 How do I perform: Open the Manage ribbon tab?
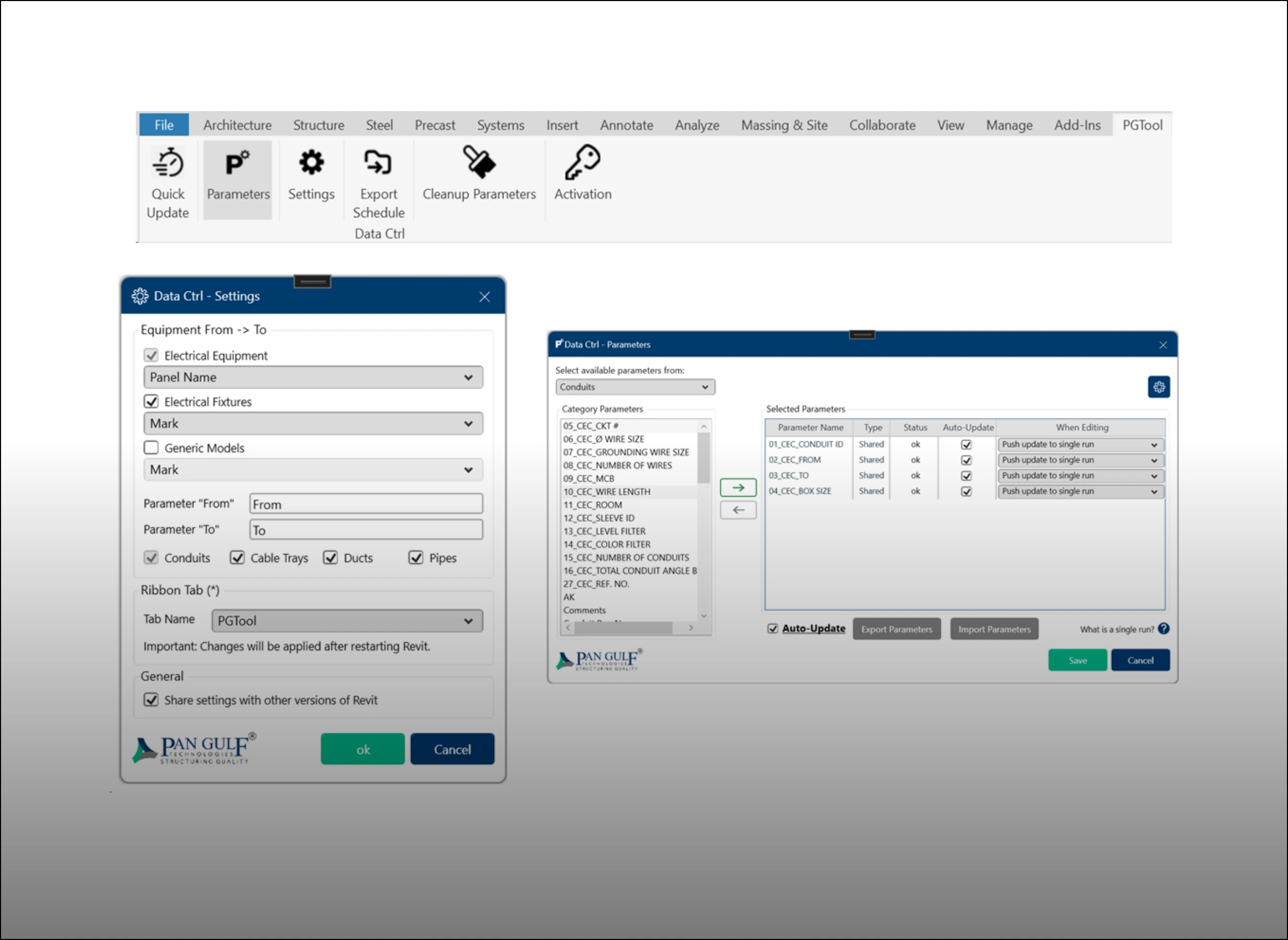click(1009, 125)
